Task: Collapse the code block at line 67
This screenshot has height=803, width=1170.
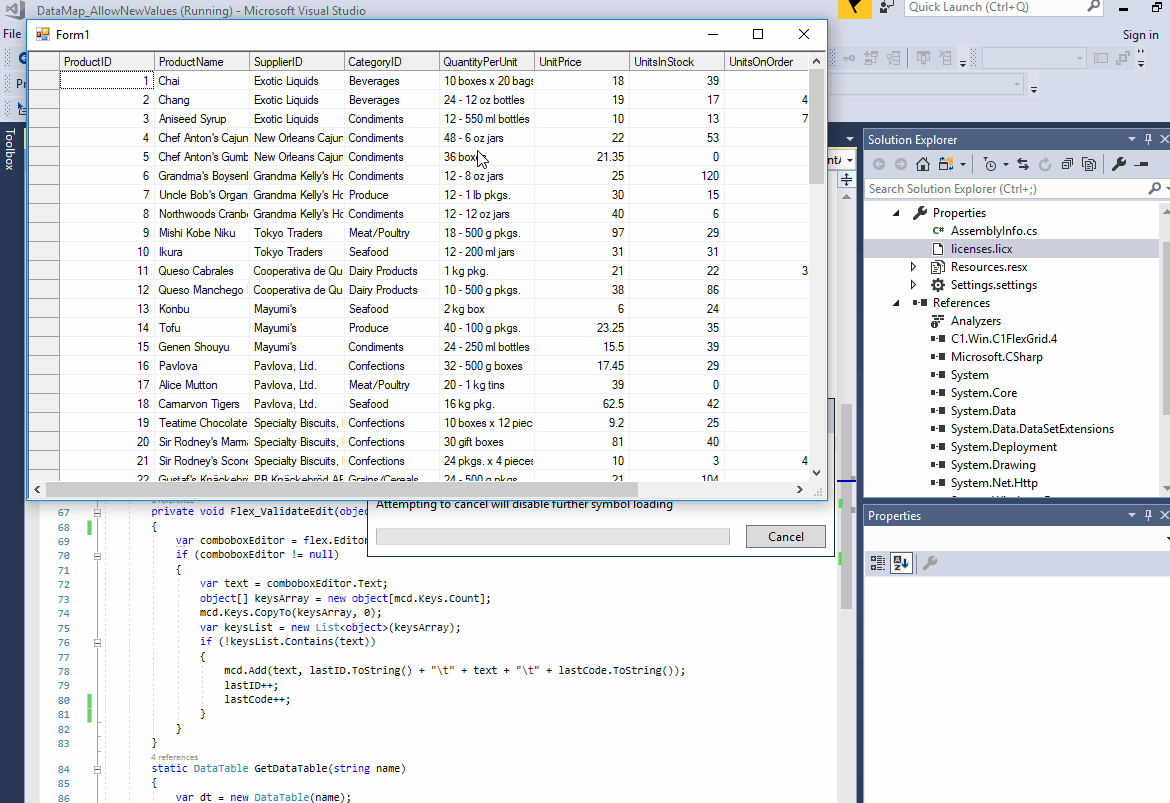Action: click(97, 512)
